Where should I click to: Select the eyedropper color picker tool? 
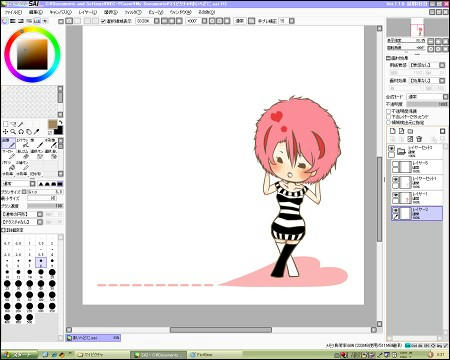pos(36,132)
